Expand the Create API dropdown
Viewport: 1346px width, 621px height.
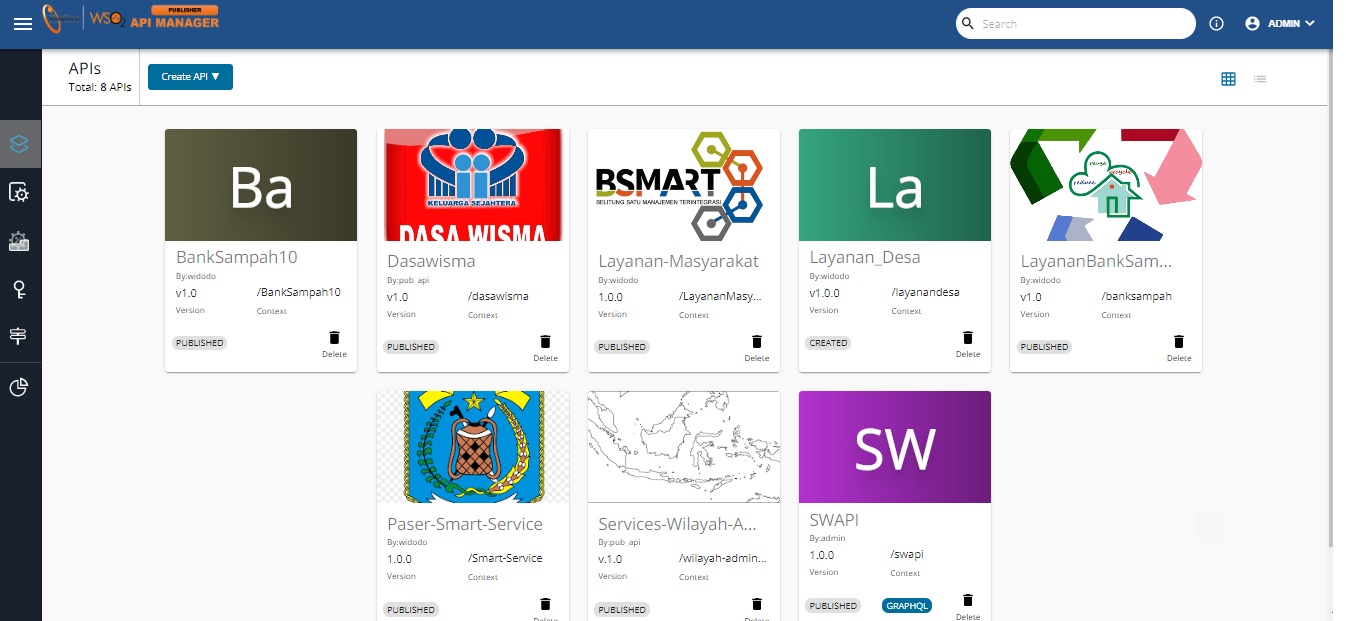[x=190, y=77]
